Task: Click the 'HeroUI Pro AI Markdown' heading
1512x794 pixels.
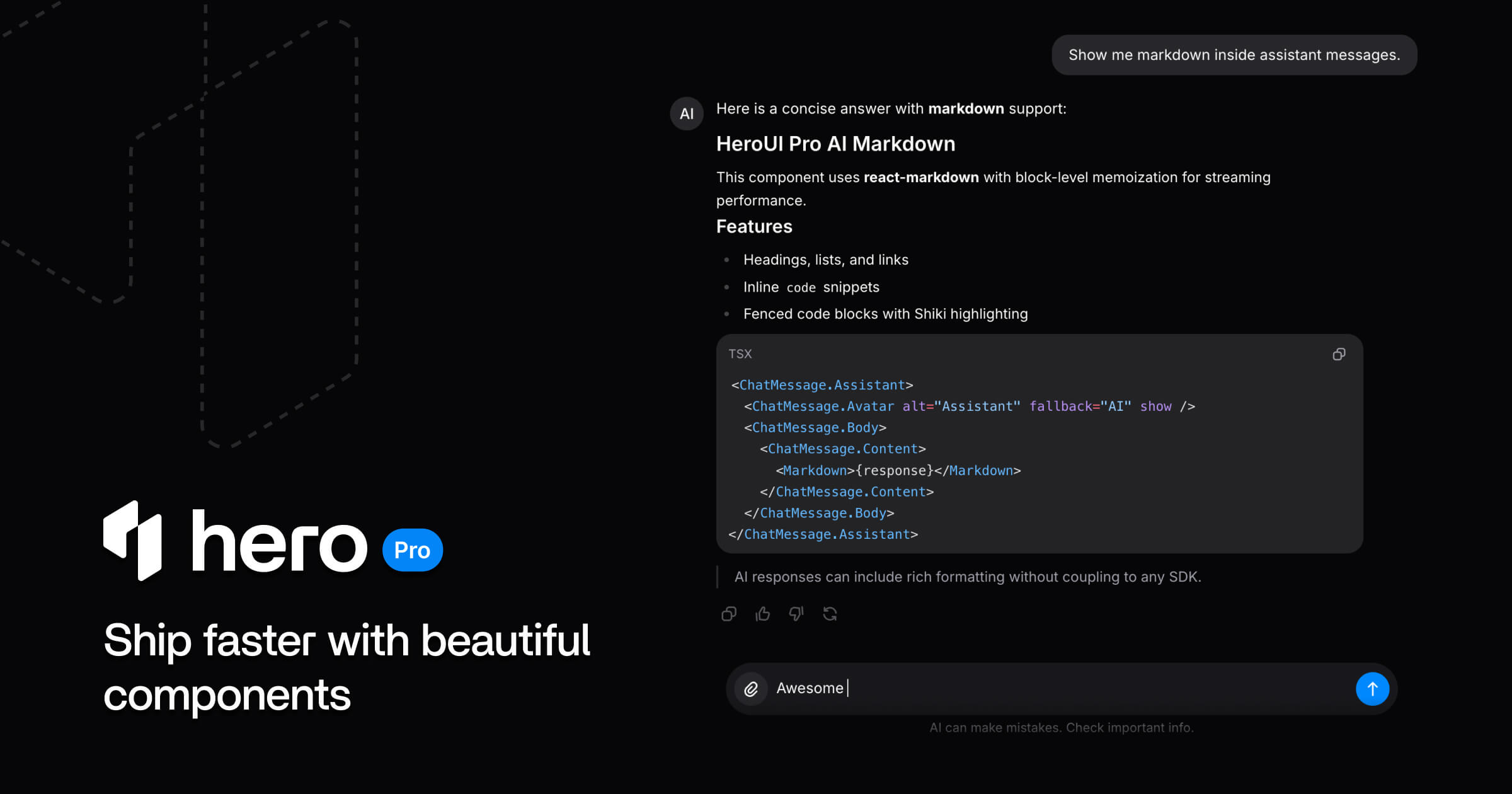Action: pyautogui.click(x=835, y=144)
